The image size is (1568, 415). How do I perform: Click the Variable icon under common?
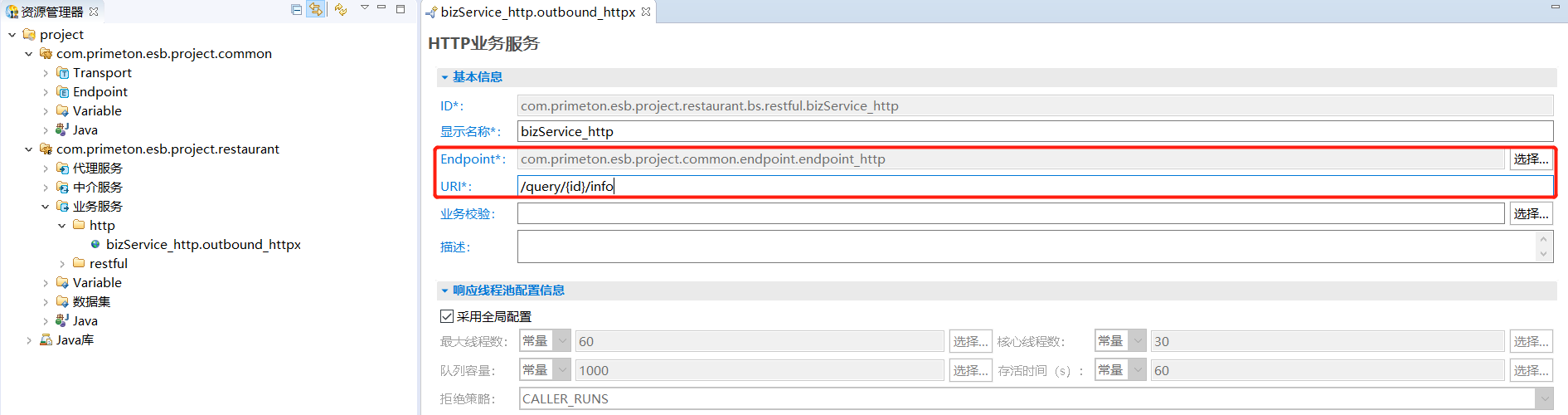coord(62,110)
